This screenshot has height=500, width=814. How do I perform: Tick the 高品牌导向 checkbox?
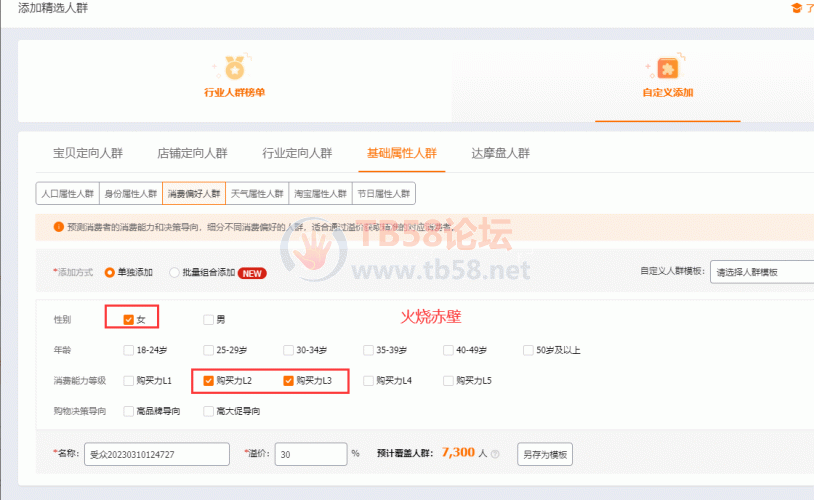(128, 410)
